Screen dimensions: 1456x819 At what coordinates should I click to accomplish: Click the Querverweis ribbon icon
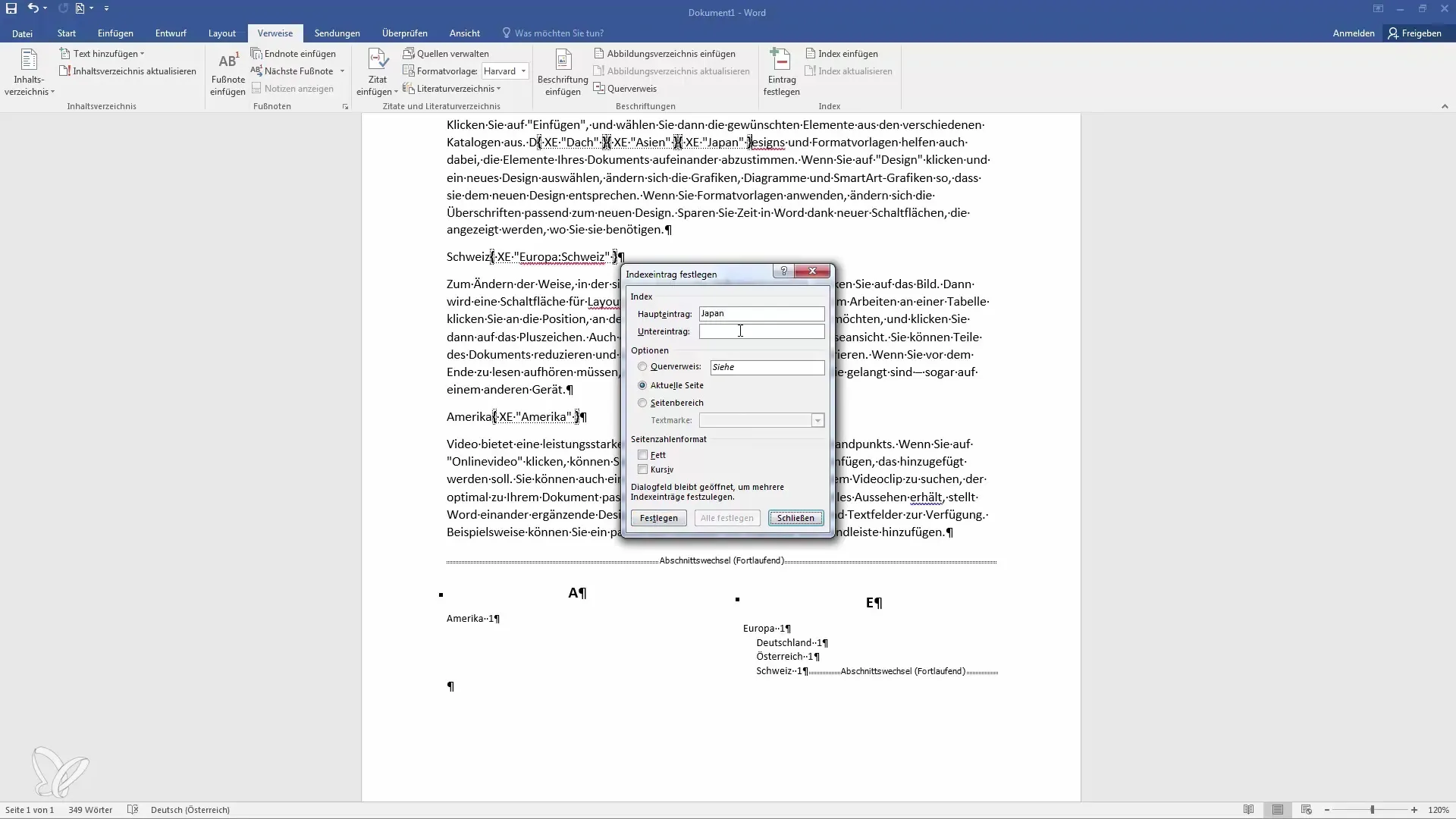point(599,89)
